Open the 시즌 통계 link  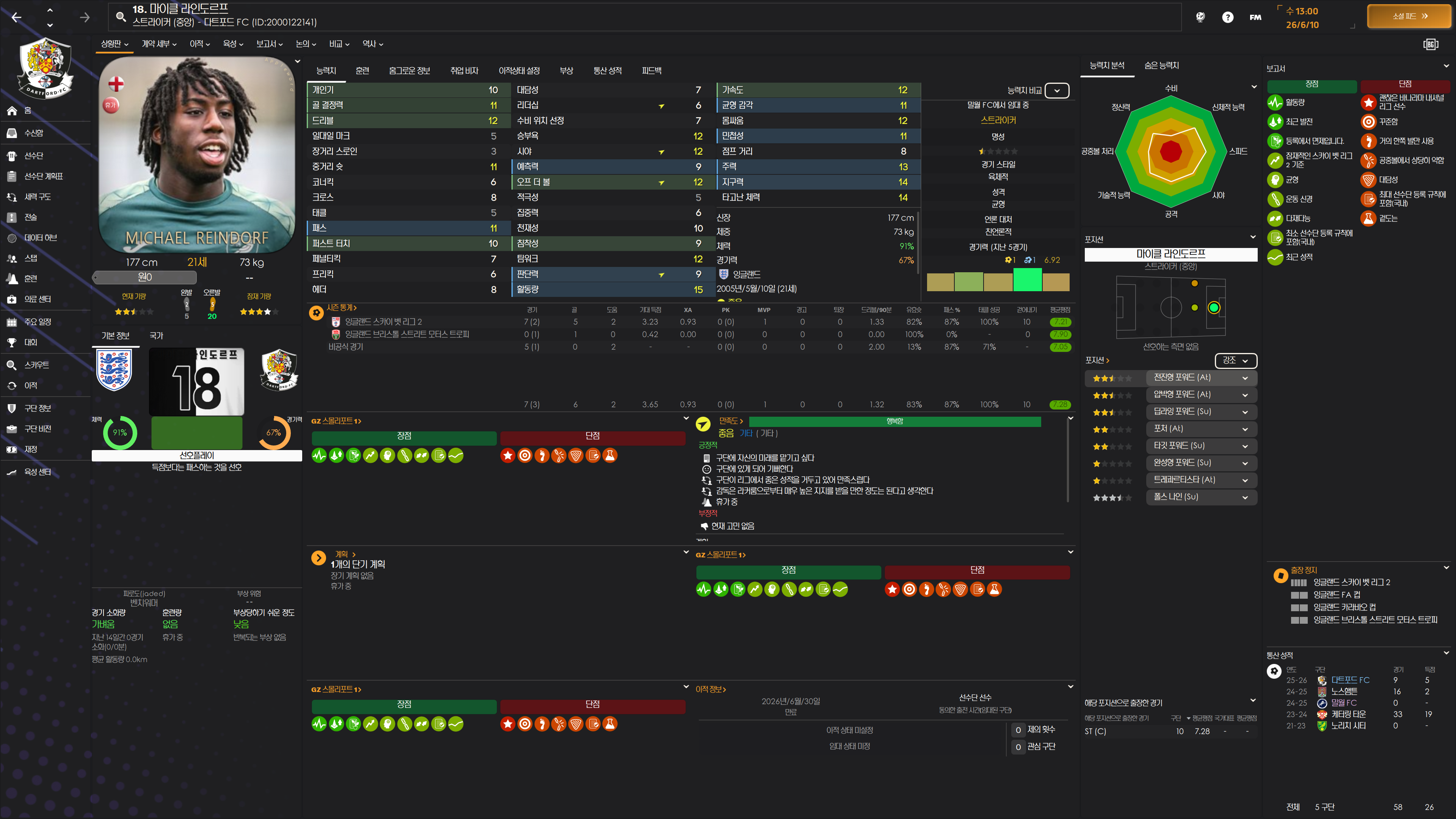click(x=341, y=308)
